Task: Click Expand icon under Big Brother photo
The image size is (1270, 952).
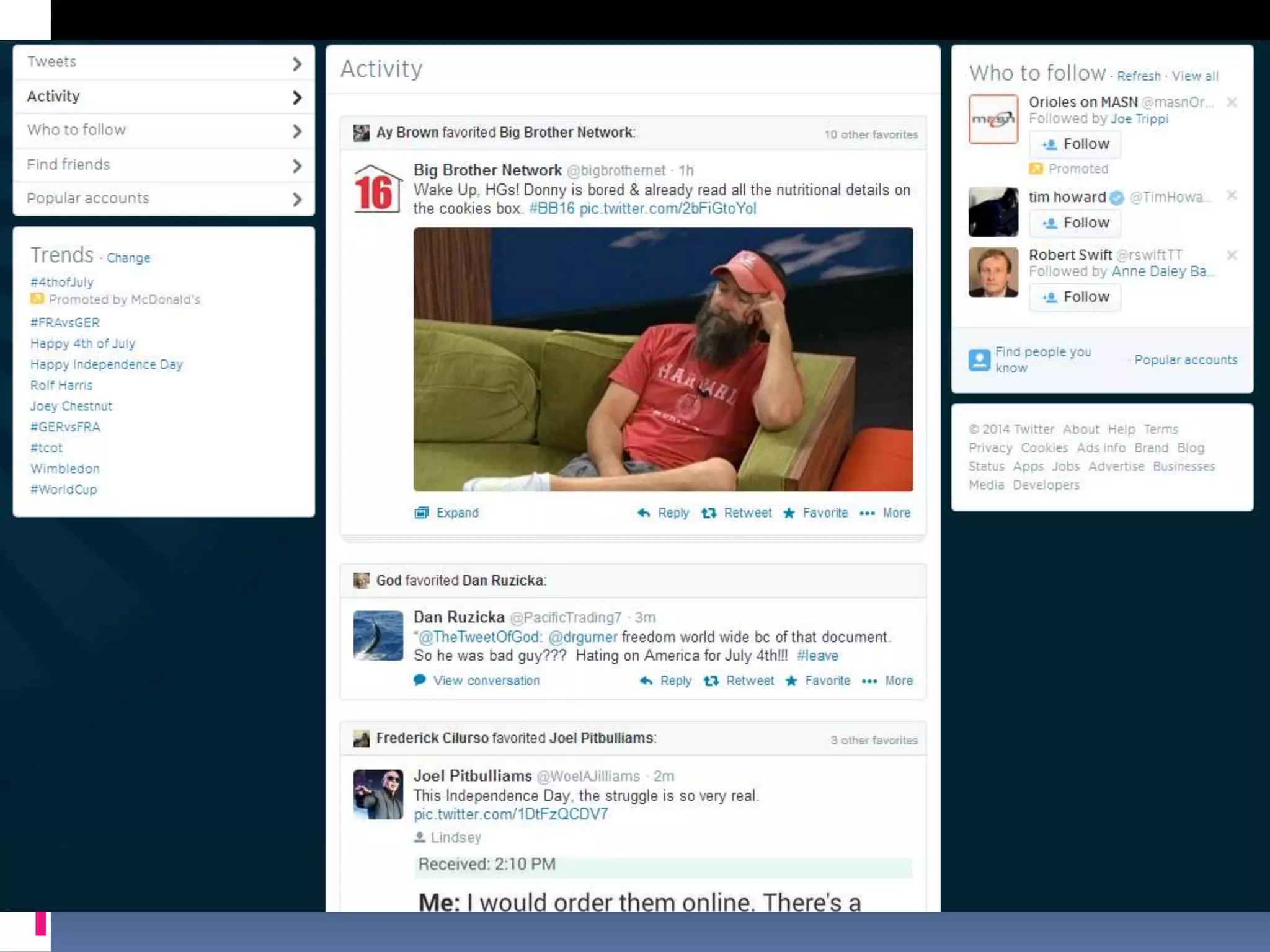Action: (422, 513)
